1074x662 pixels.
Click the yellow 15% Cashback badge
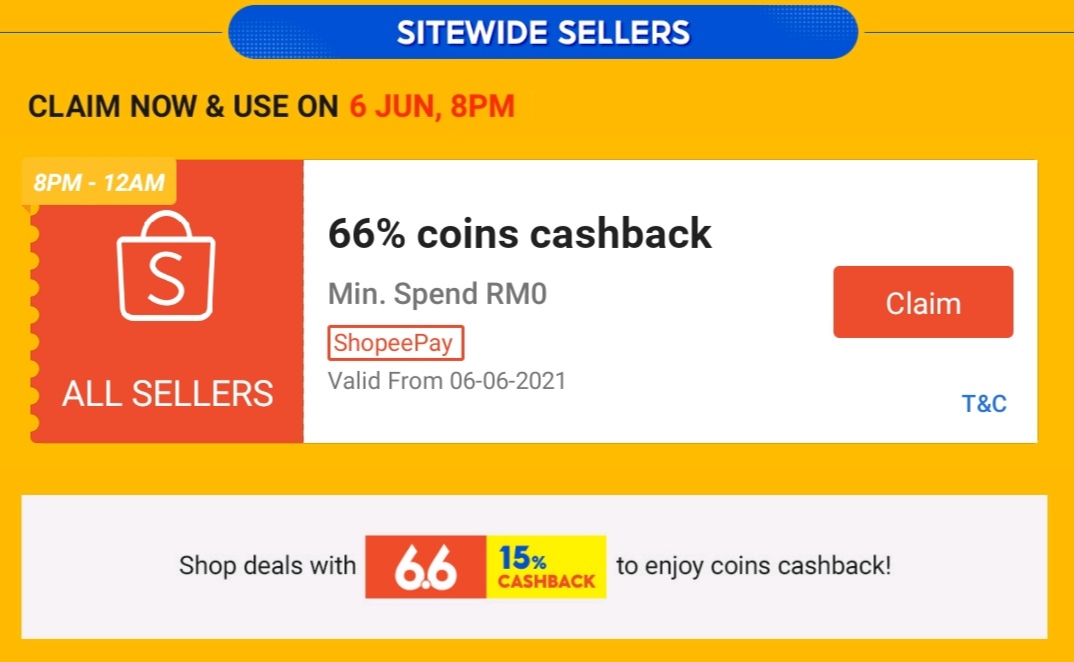546,567
